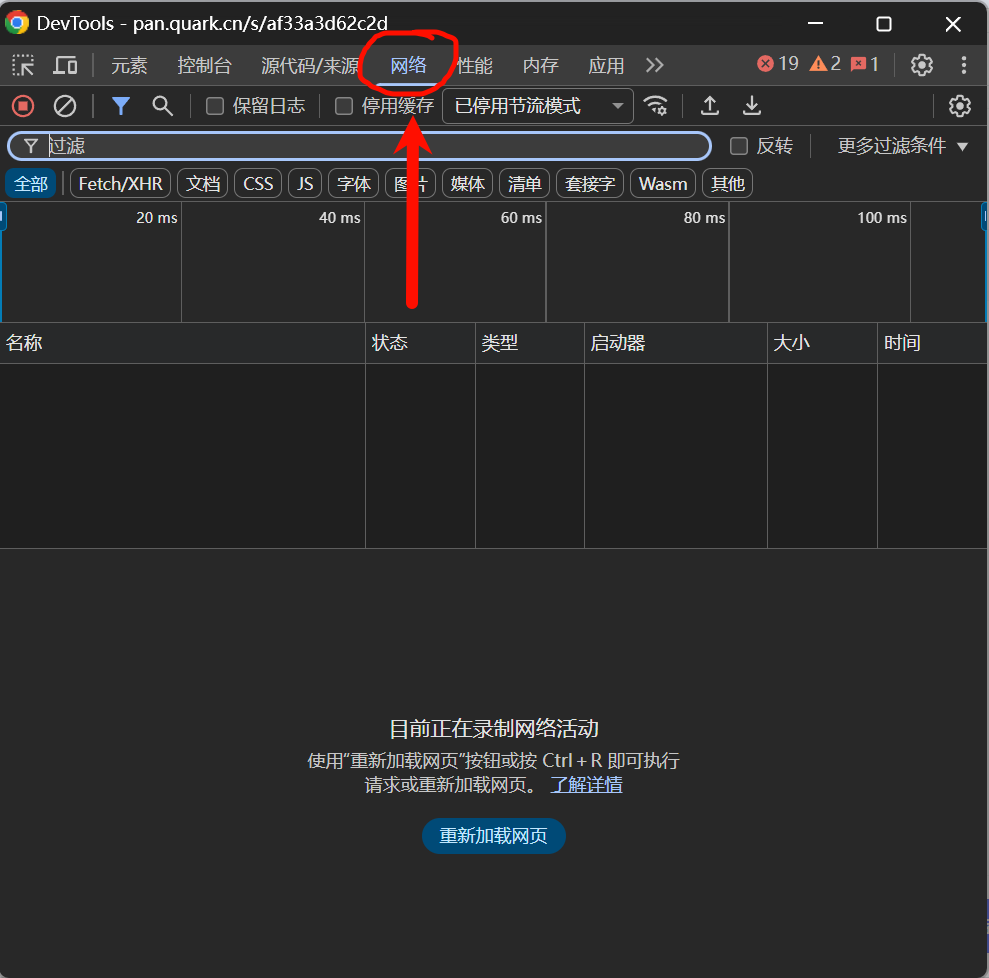This screenshot has height=978, width=989.
Task: Open the network search magnifier
Action: pyautogui.click(x=163, y=106)
